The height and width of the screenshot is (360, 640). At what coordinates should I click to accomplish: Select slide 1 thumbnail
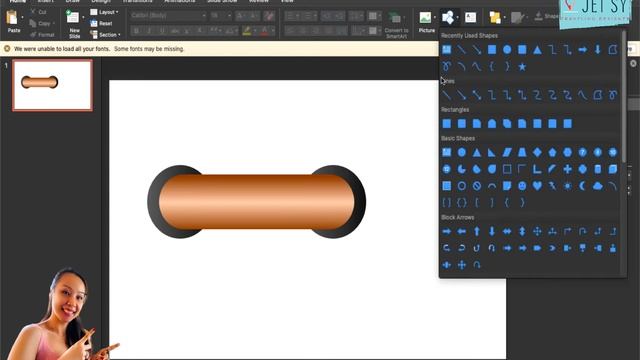click(52, 85)
